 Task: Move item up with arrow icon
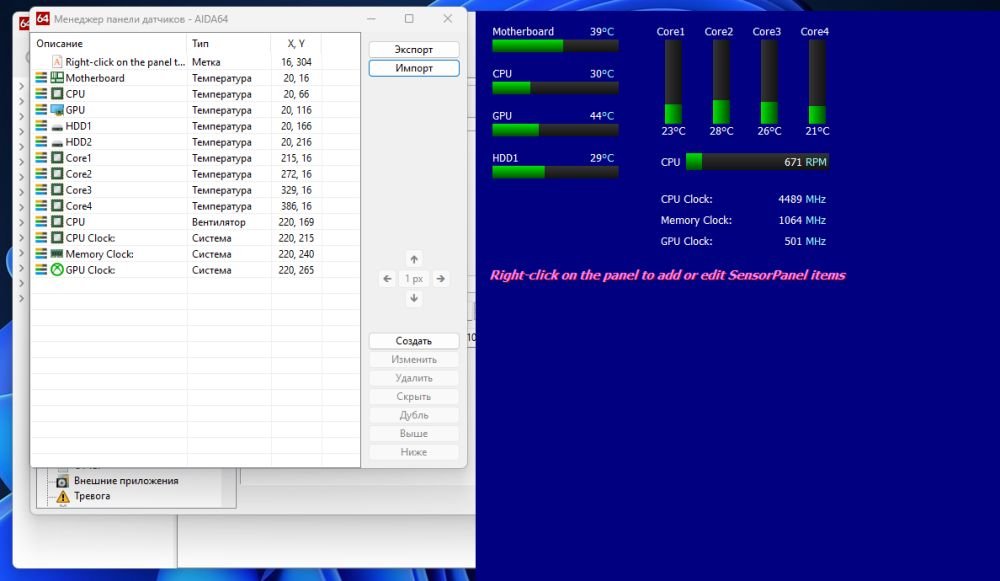point(414,259)
